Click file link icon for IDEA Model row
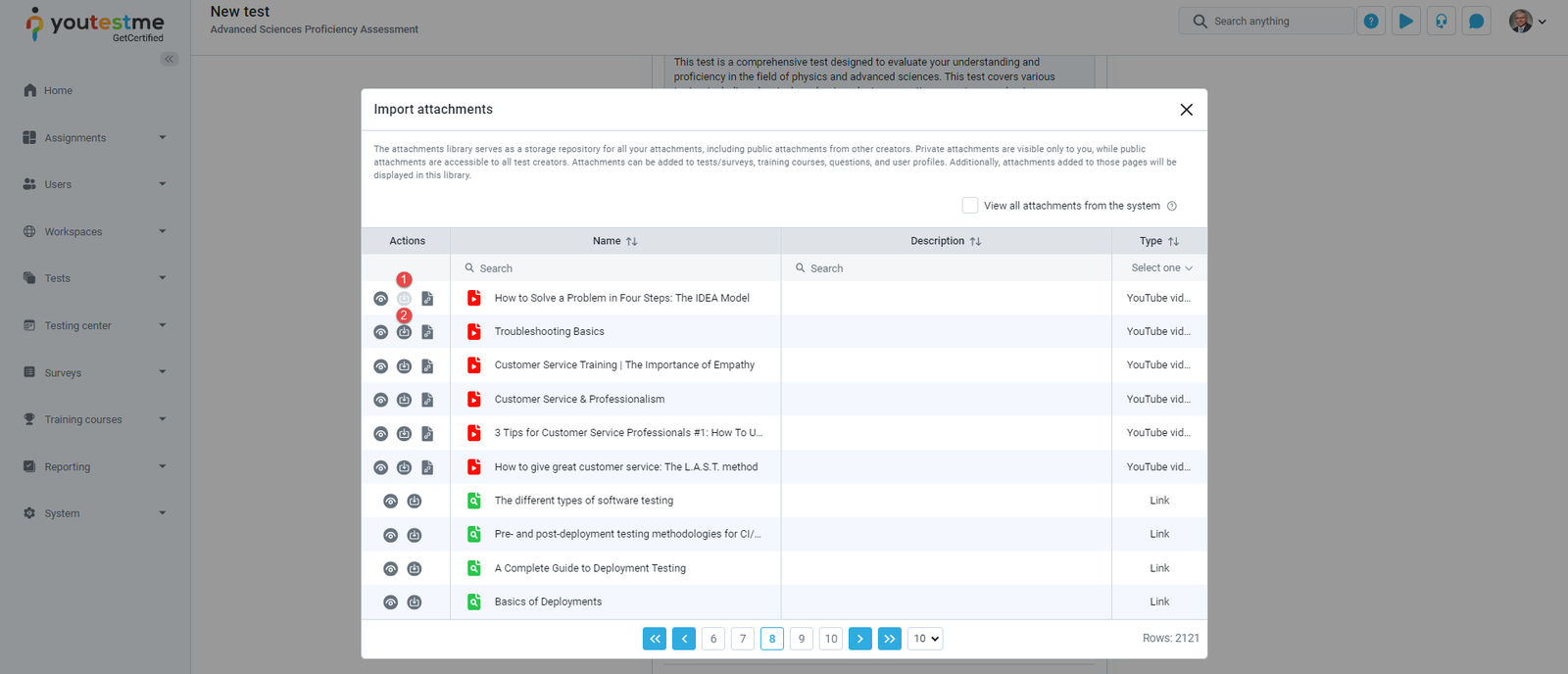The image size is (1568, 674). pyautogui.click(x=427, y=299)
